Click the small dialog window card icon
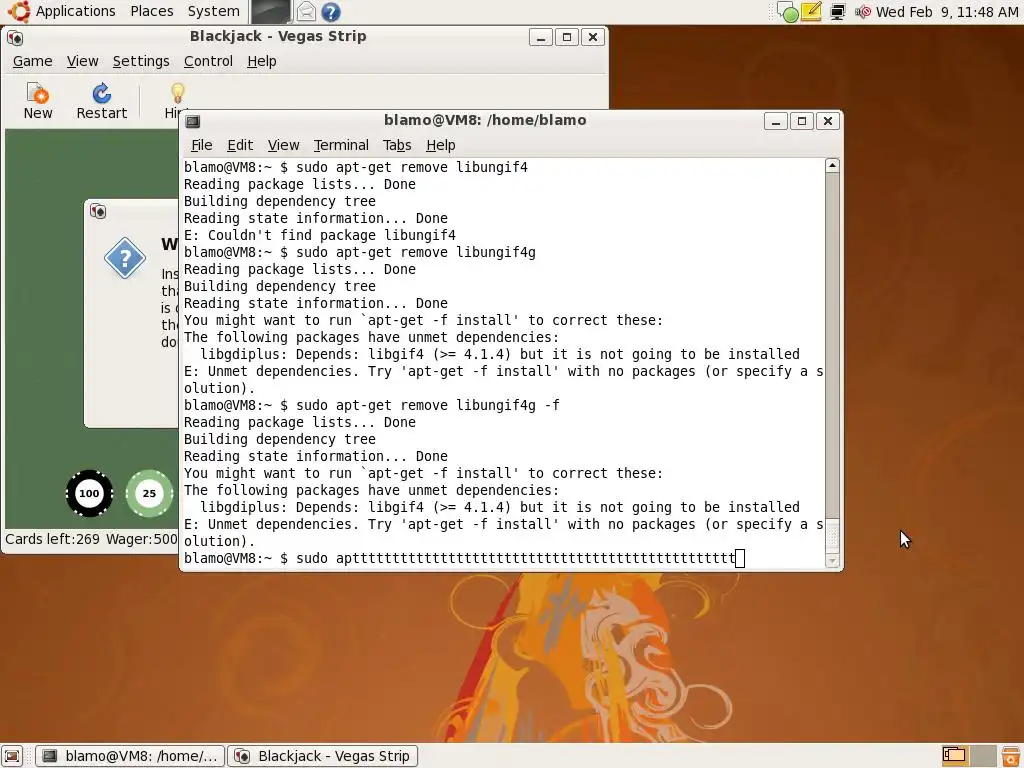Image resolution: width=1024 pixels, height=768 pixels. coord(98,211)
